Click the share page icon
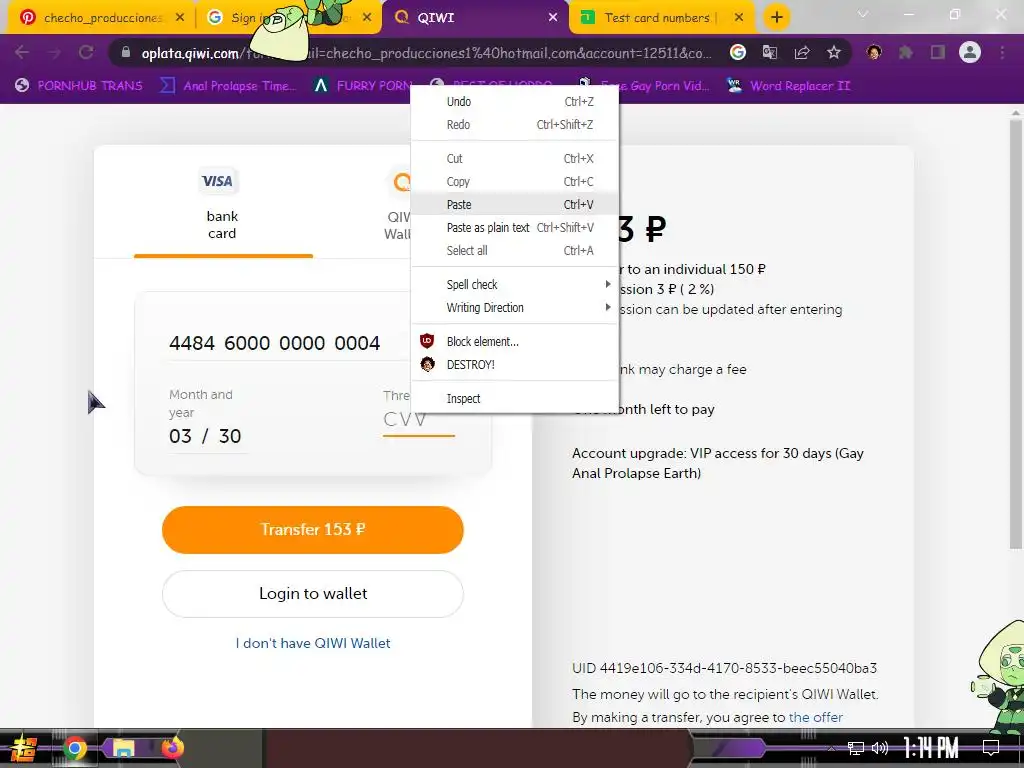The width and height of the screenshot is (1024, 768). point(802,52)
